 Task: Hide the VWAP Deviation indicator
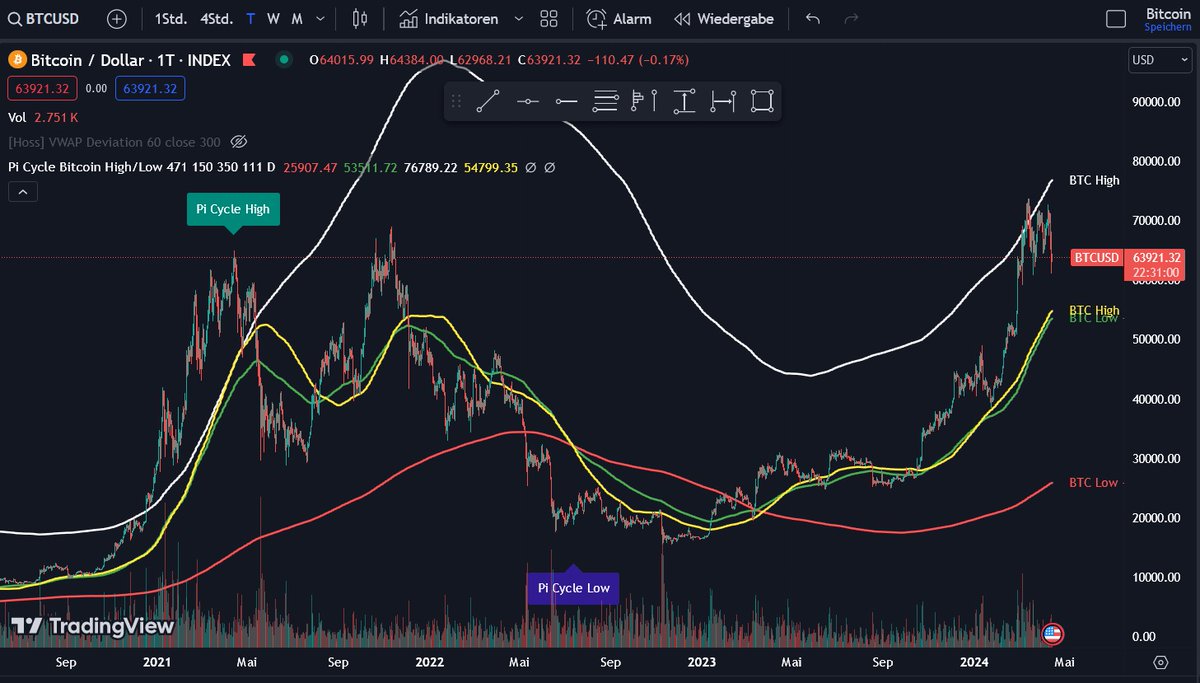[x=237, y=142]
